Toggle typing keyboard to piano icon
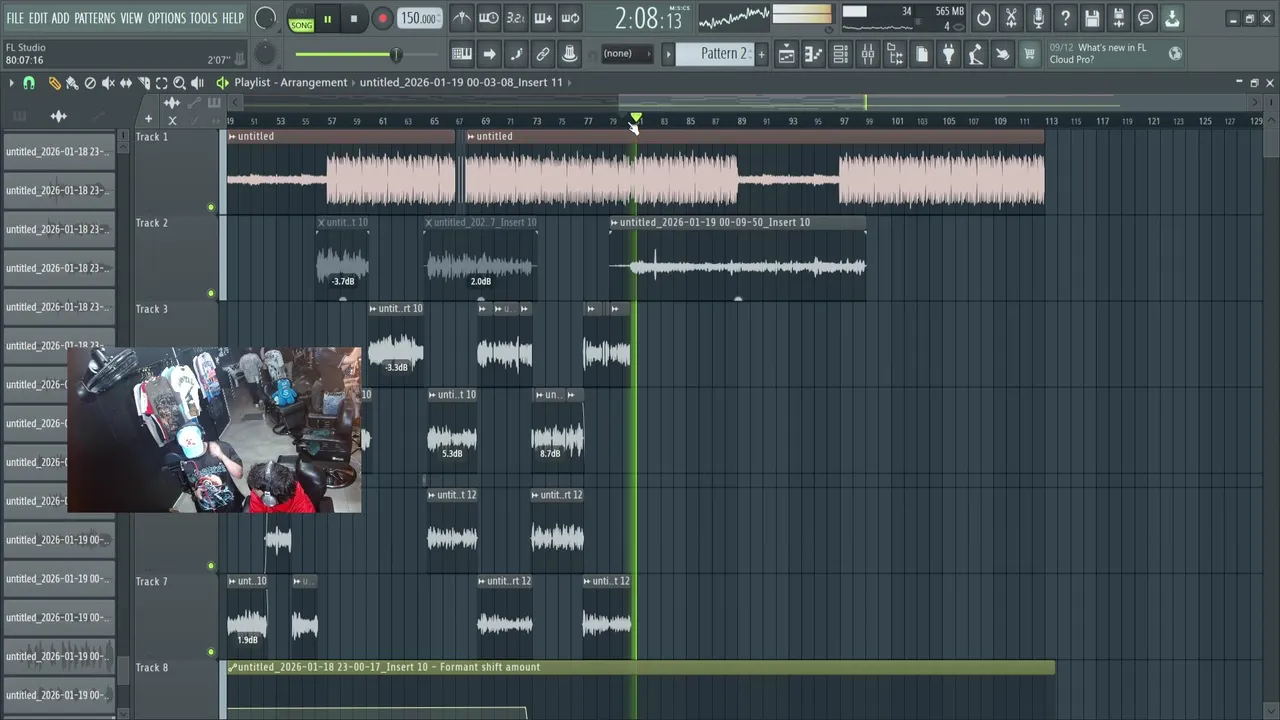Viewport: 1280px width, 720px height. 462,54
